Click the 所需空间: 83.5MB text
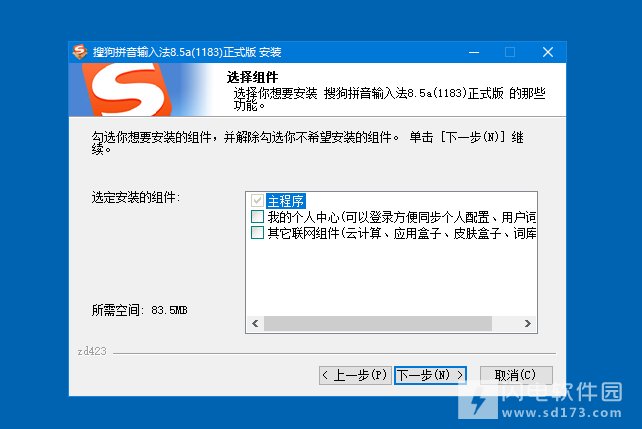Image resolution: width=642 pixels, height=429 pixels. 139,310
